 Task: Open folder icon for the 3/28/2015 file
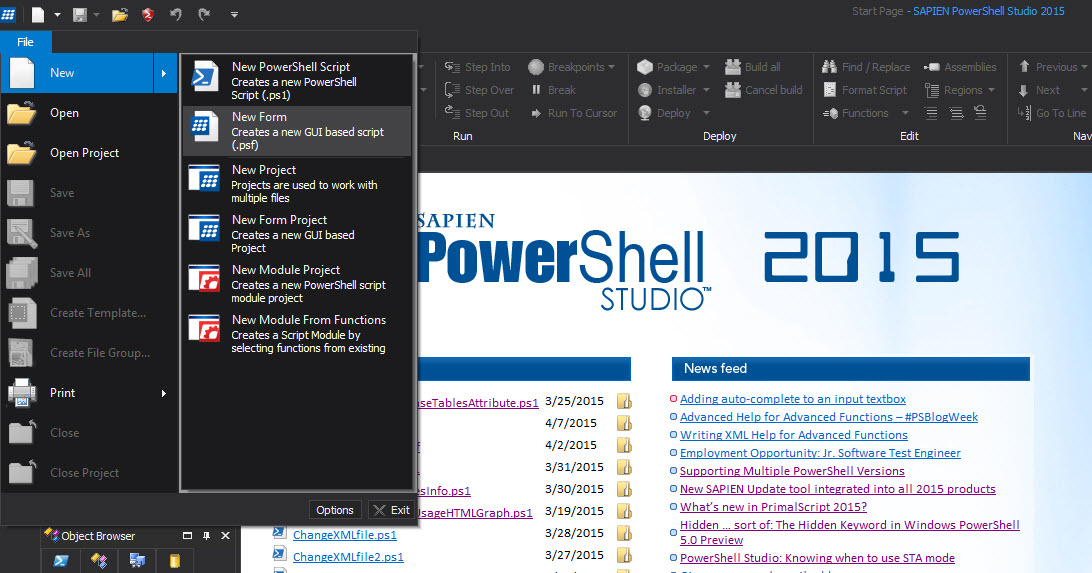coord(624,533)
